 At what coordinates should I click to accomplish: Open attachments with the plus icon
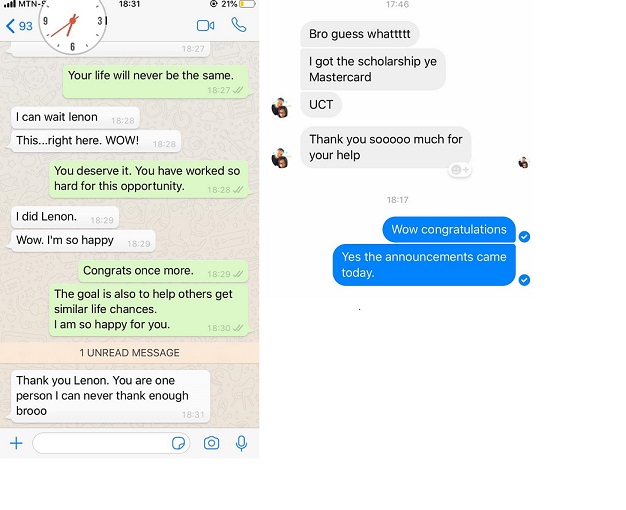coord(16,443)
